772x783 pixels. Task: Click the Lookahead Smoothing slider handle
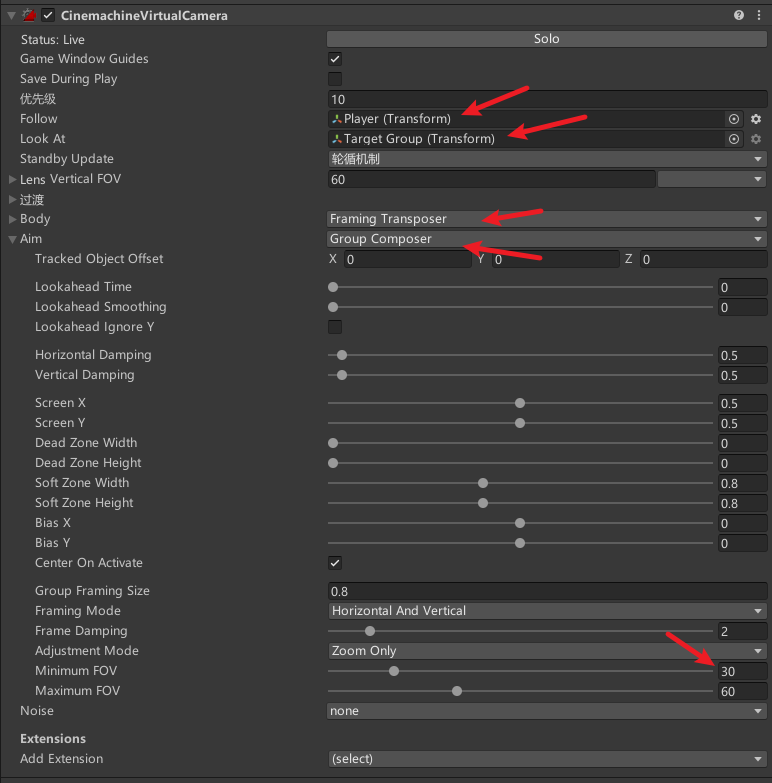click(x=333, y=307)
